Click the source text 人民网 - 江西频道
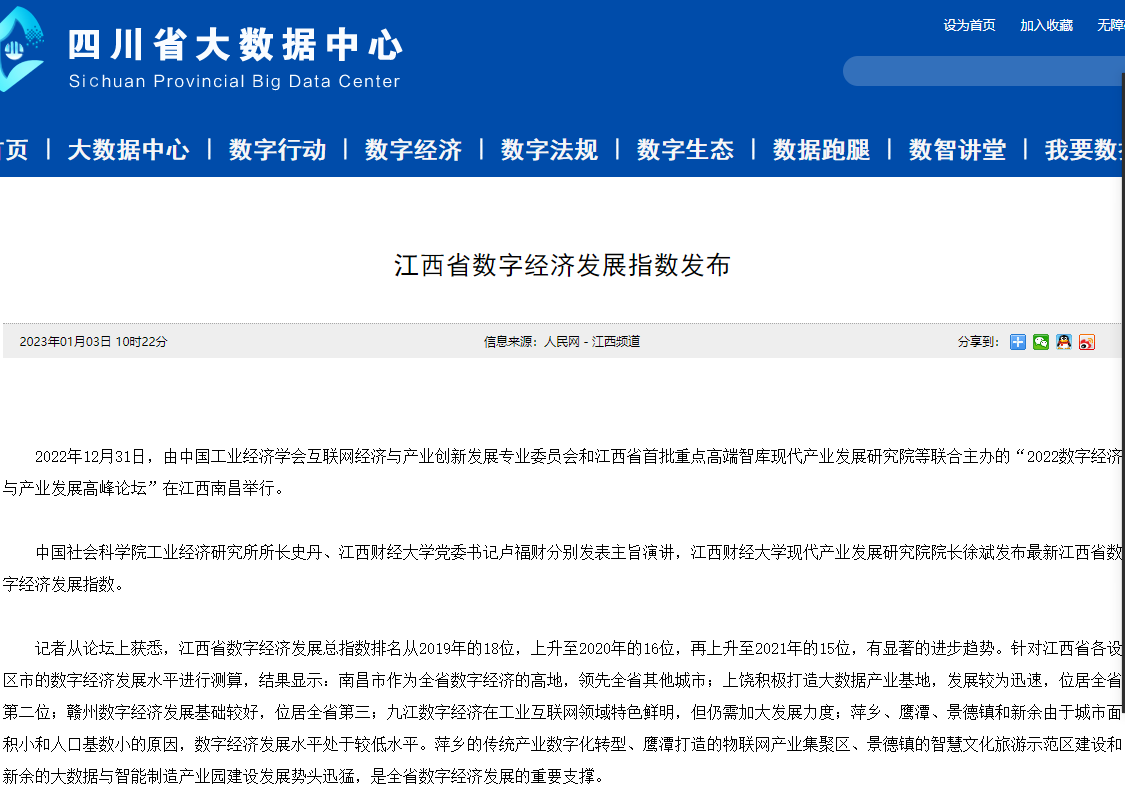The width and height of the screenshot is (1125, 789). pyautogui.click(x=591, y=342)
